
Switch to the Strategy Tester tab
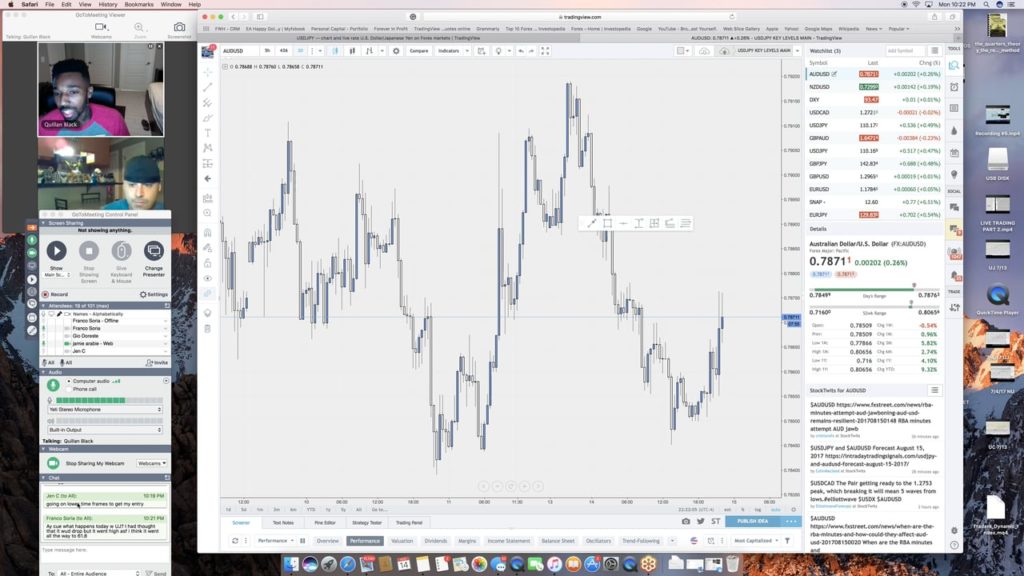pyautogui.click(x=366, y=522)
